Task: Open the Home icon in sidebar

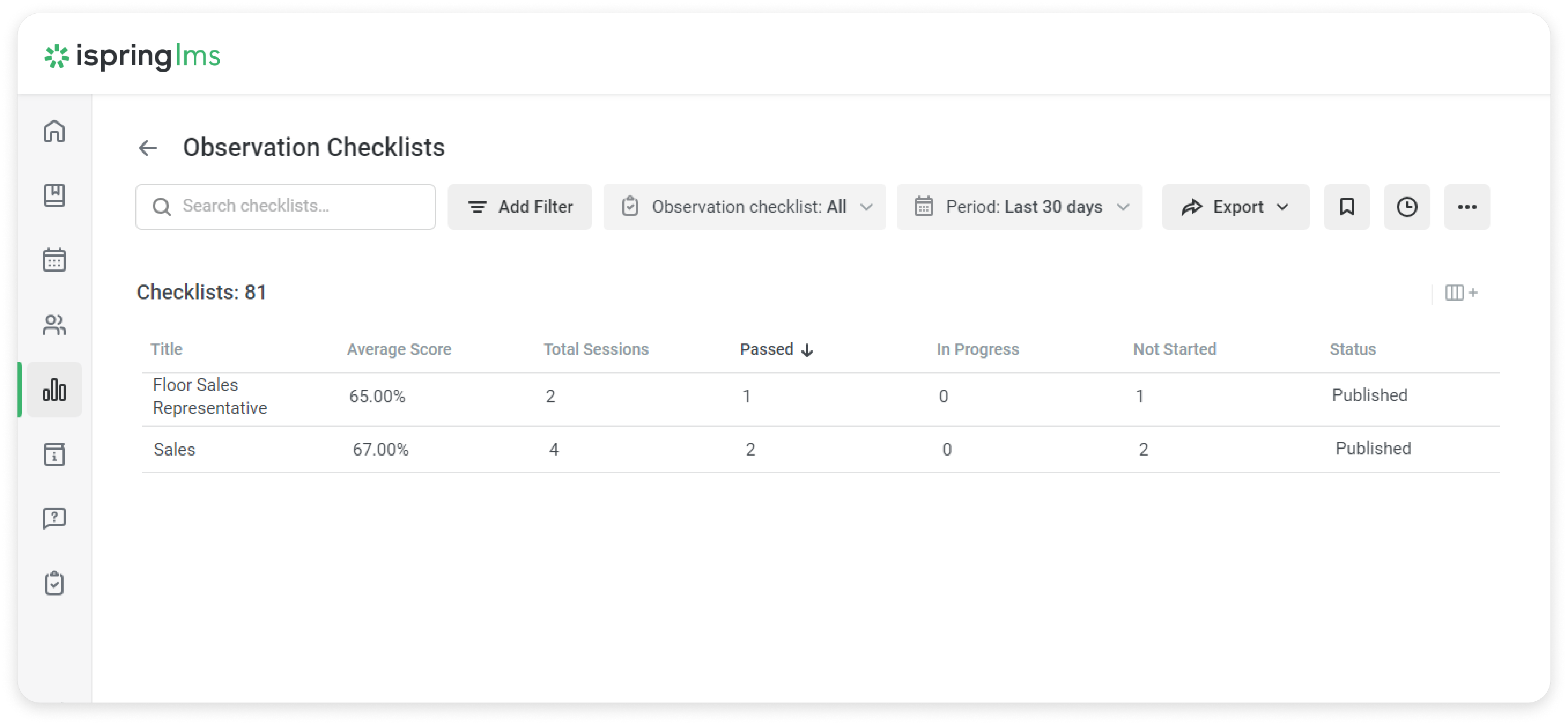Action: click(54, 131)
